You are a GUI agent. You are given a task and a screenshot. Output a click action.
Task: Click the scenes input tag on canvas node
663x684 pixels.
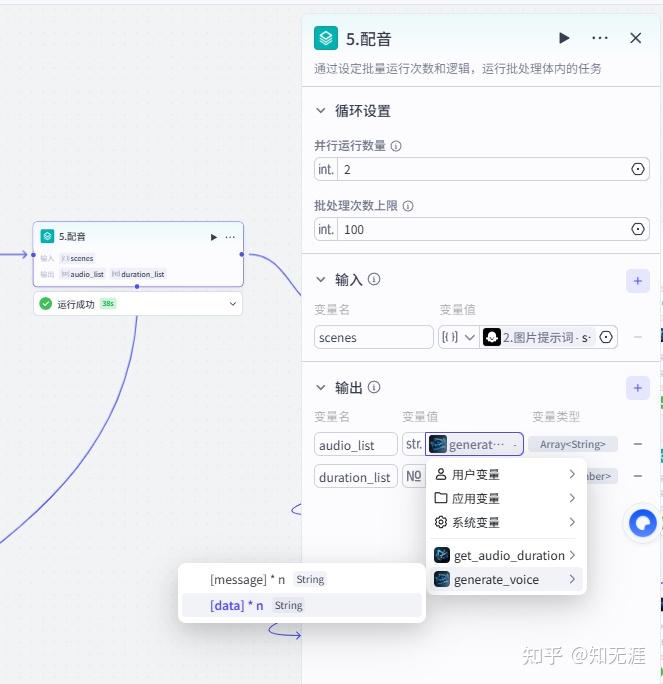pyautogui.click(x=78, y=259)
